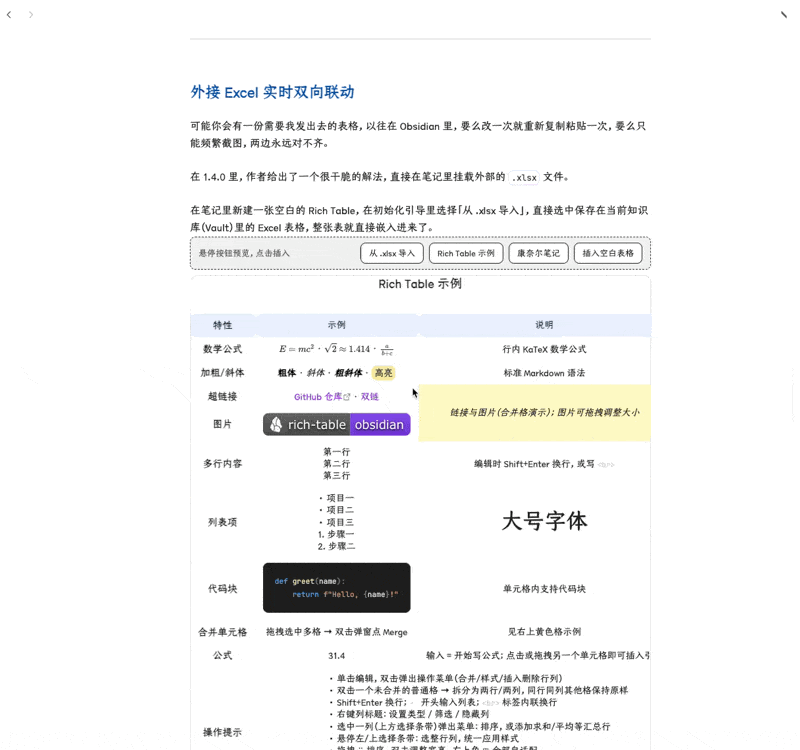Click the 代码块 row label
Viewport: 800px width, 750px height.
[222, 589]
